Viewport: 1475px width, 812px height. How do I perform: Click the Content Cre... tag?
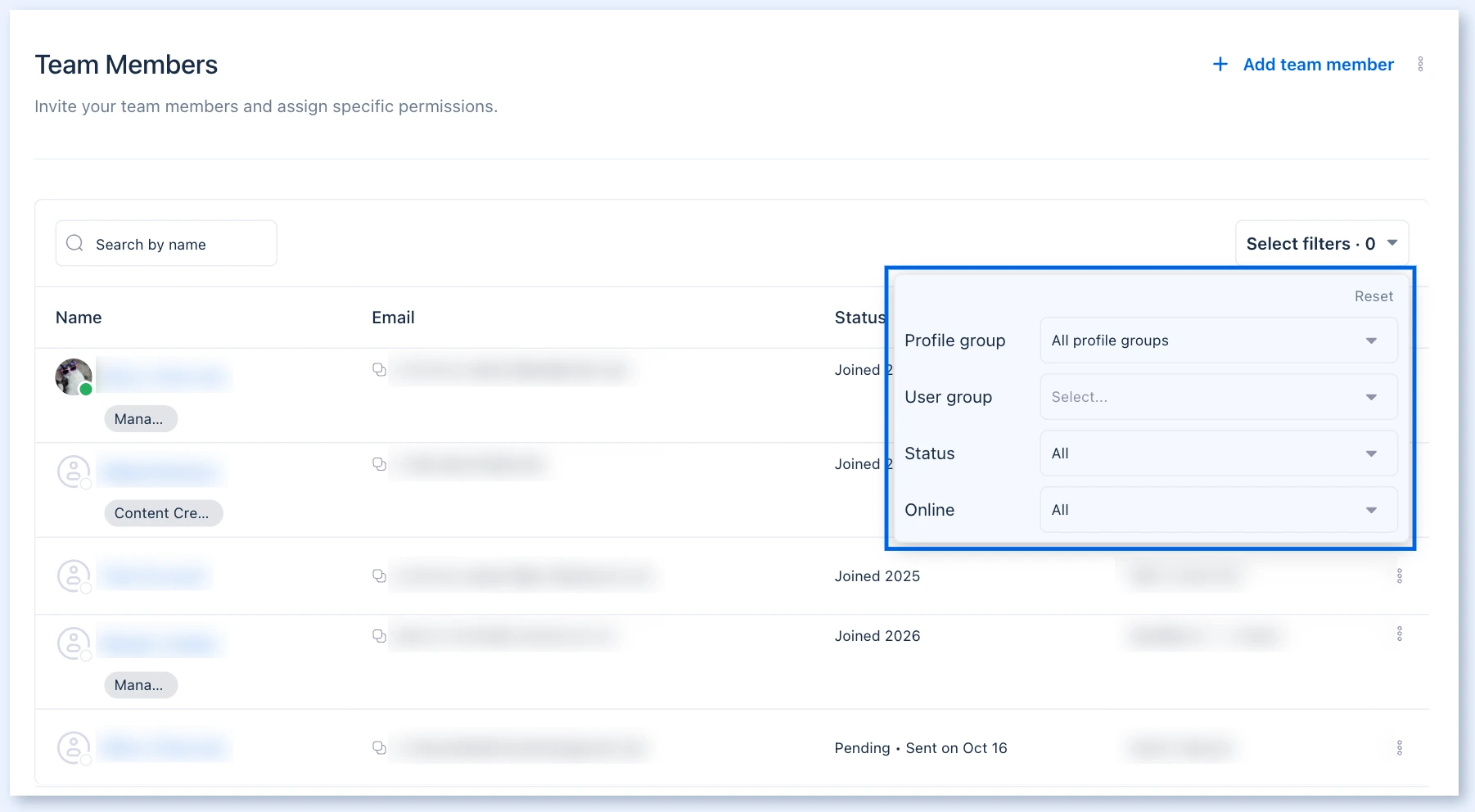coord(164,513)
